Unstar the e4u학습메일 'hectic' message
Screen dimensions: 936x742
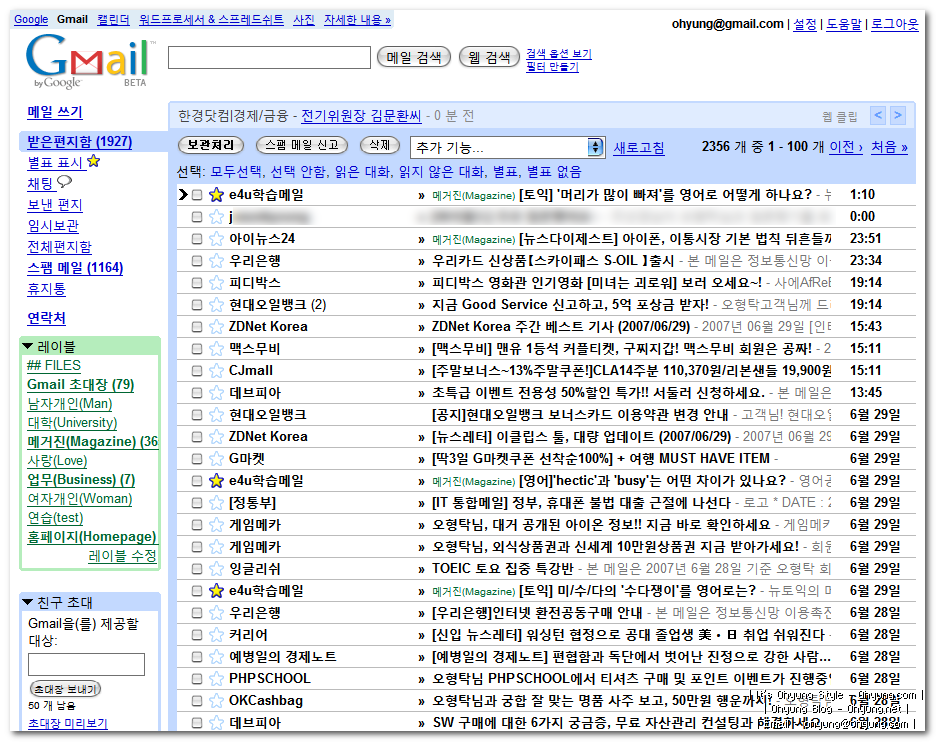tap(216, 481)
